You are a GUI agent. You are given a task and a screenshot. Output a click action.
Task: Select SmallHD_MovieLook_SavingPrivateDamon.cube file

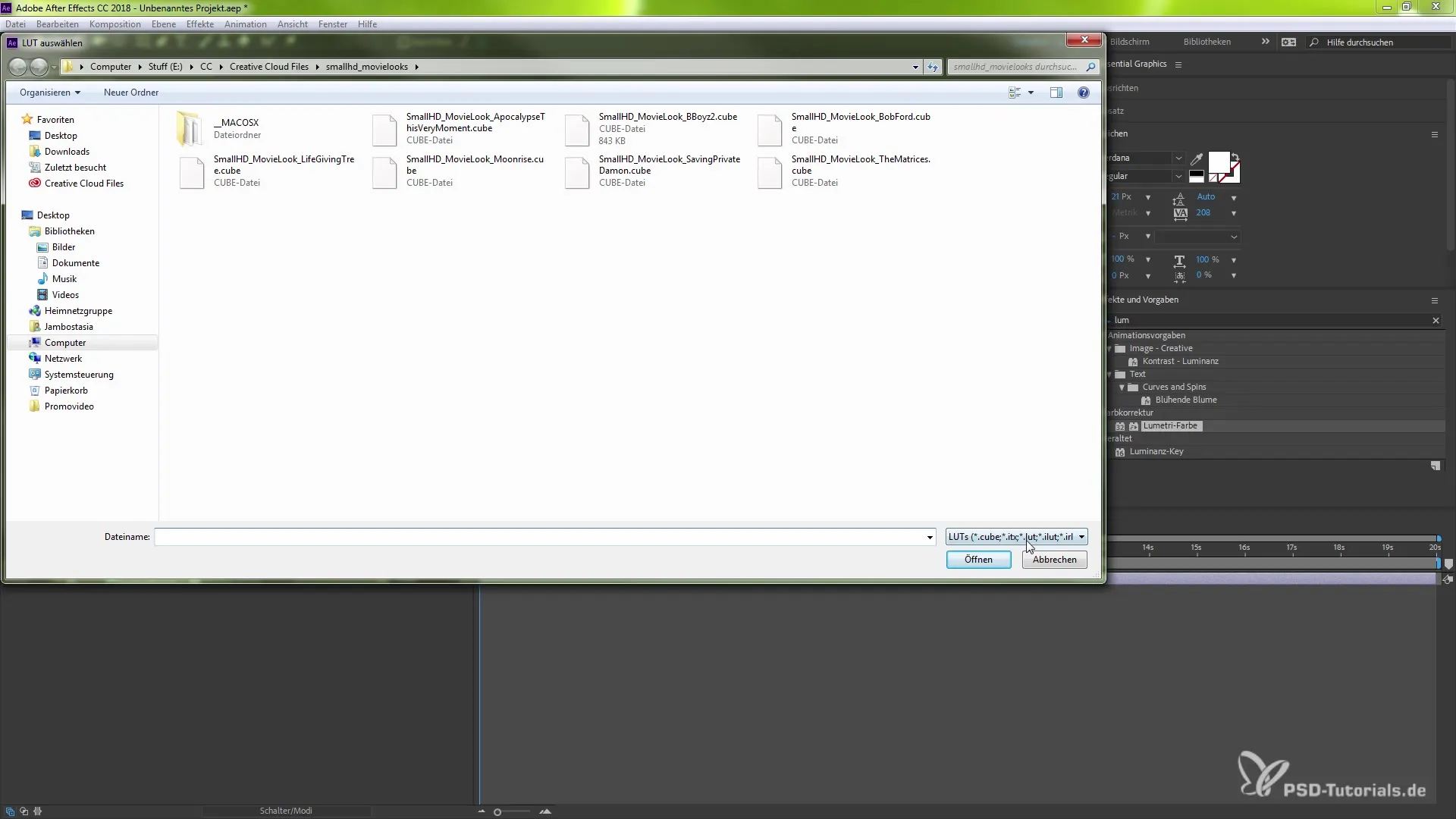[x=652, y=171]
